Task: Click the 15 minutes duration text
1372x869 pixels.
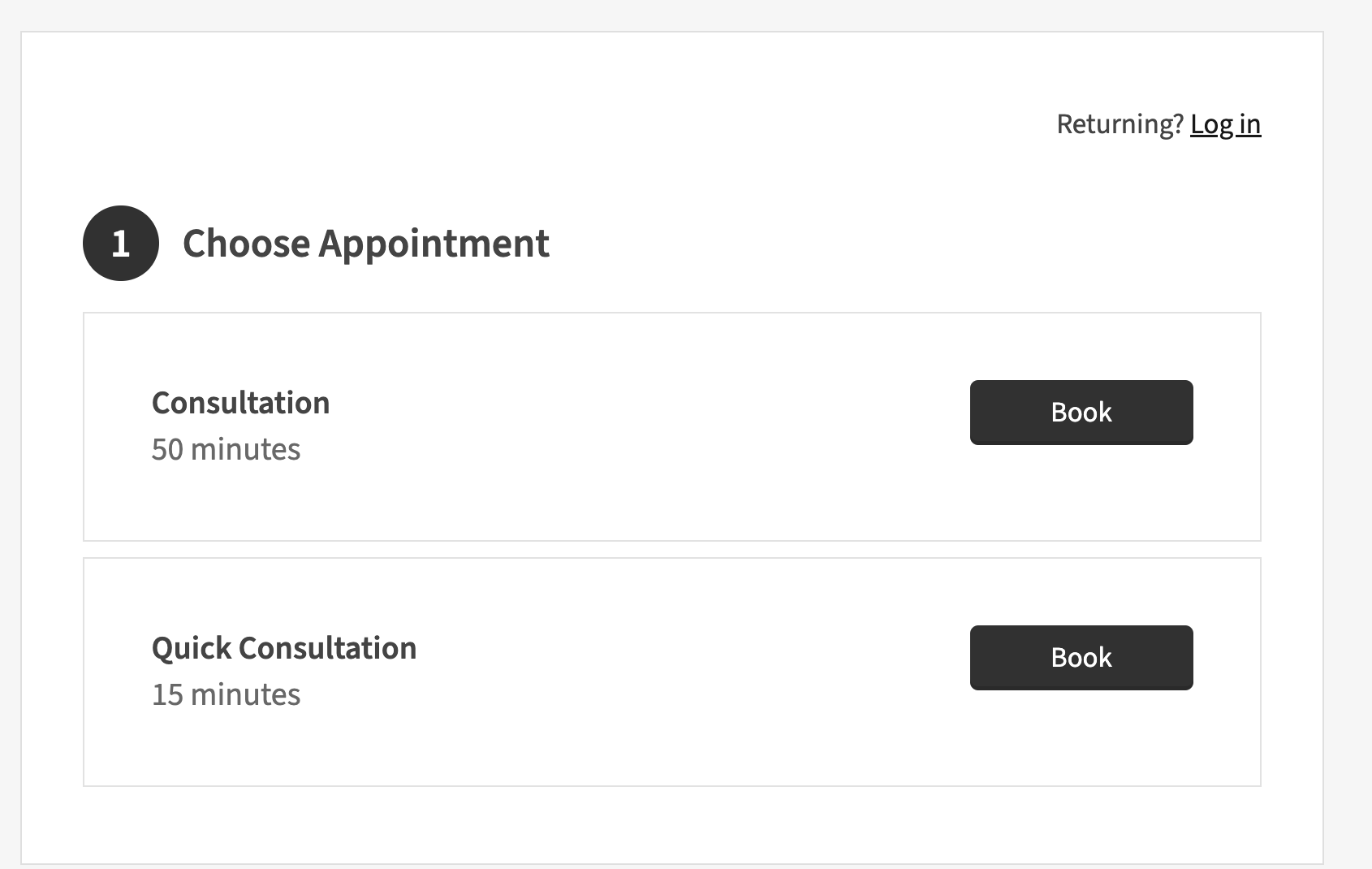Action: [226, 694]
